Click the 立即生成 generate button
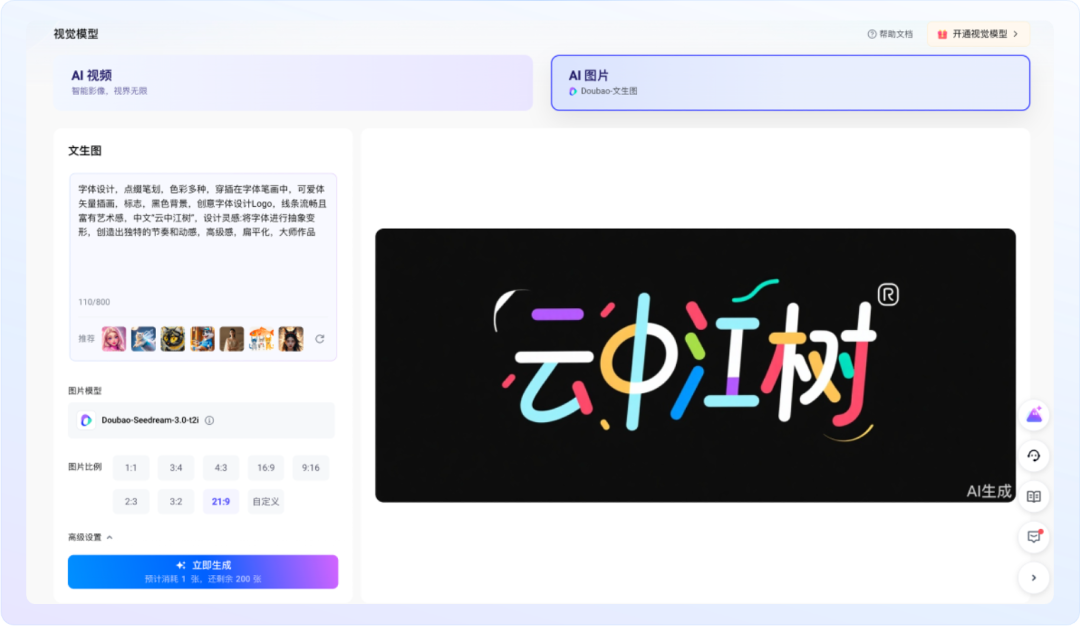The image size is (1080, 626). [202, 571]
